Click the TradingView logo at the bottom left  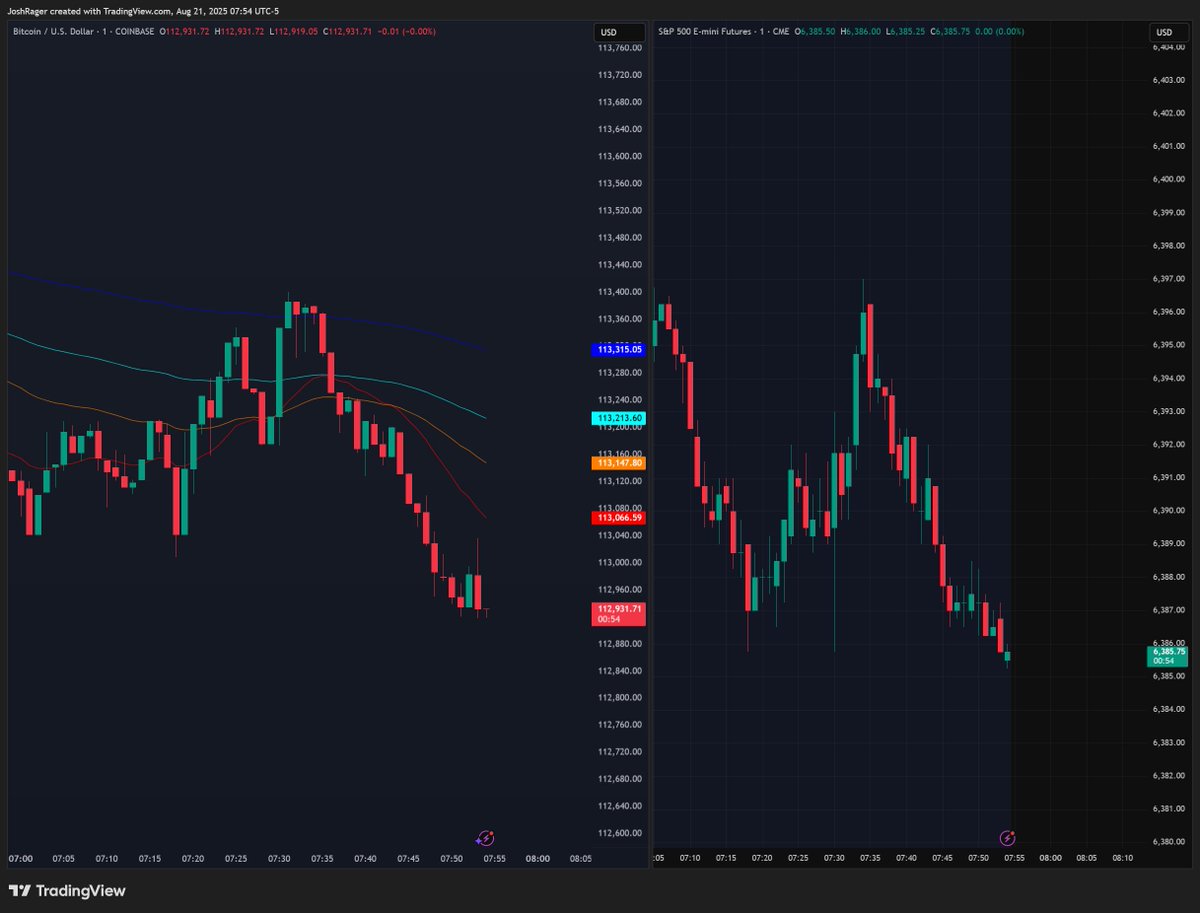point(67,890)
